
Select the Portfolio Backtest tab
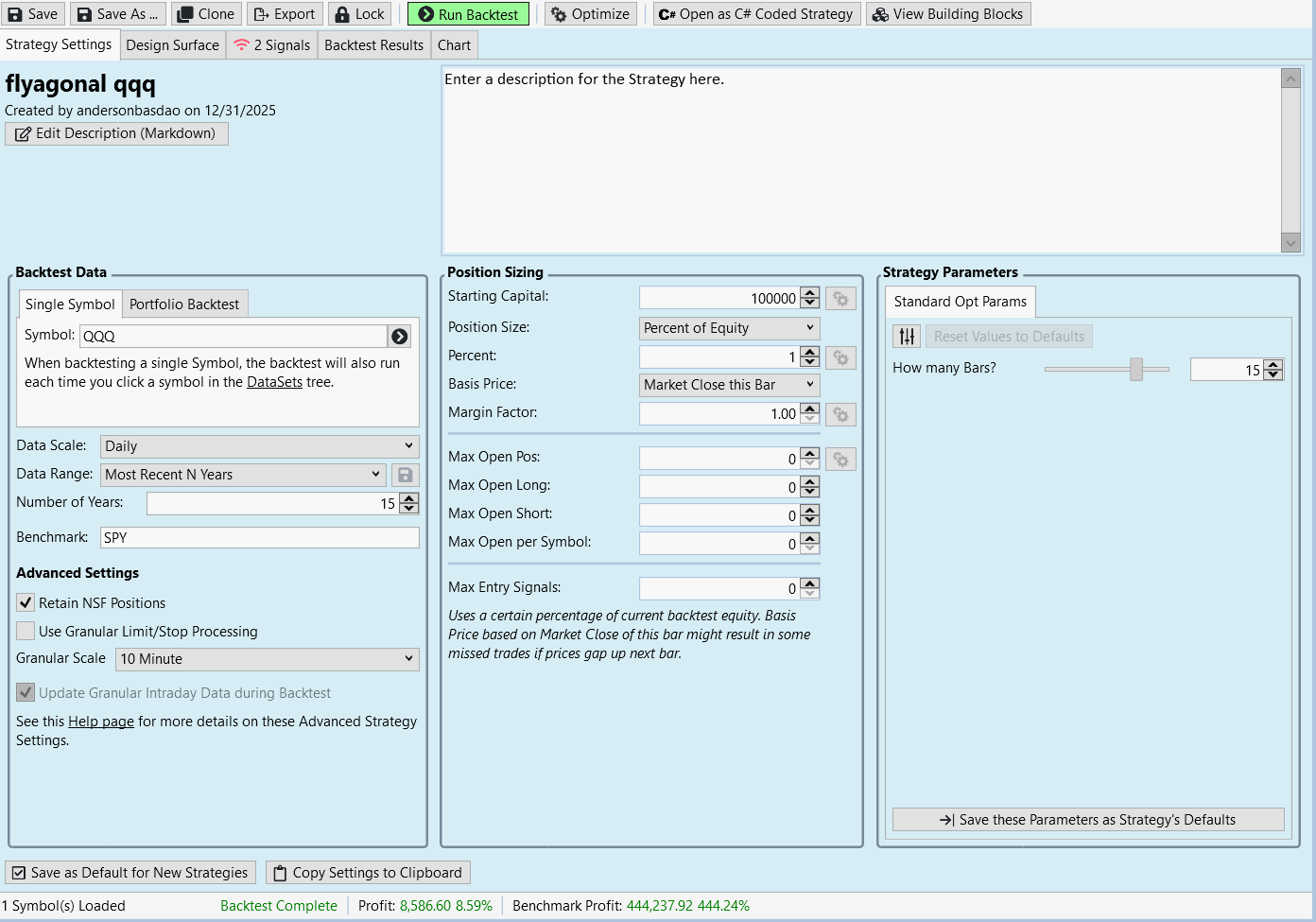(x=184, y=304)
